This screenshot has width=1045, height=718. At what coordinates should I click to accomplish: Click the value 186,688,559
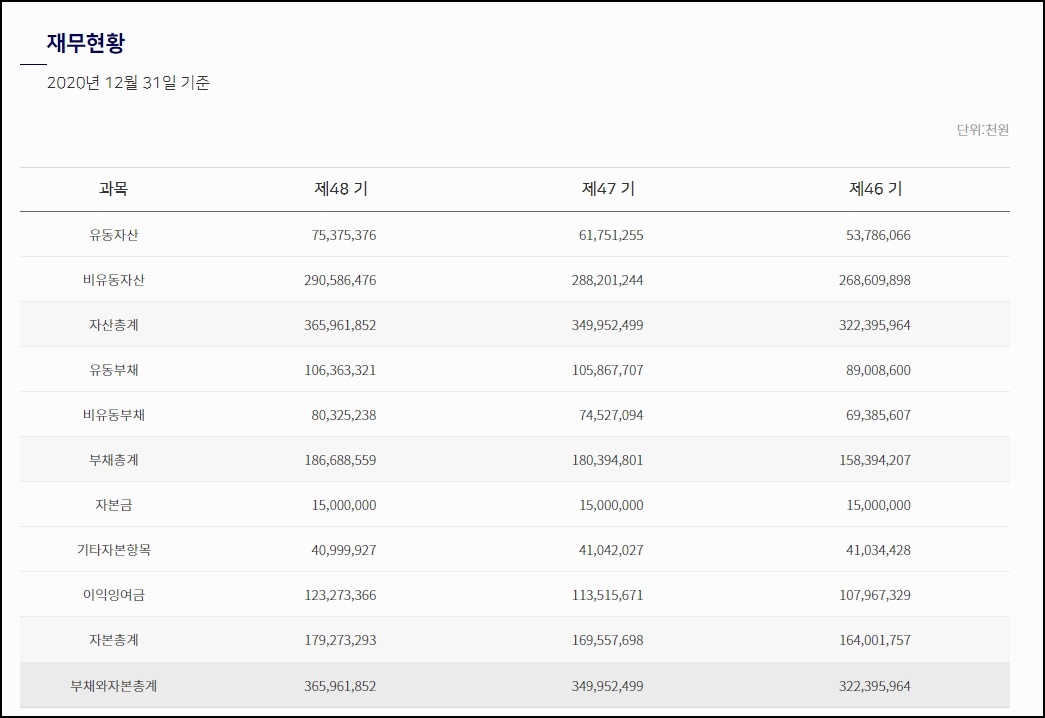341,460
